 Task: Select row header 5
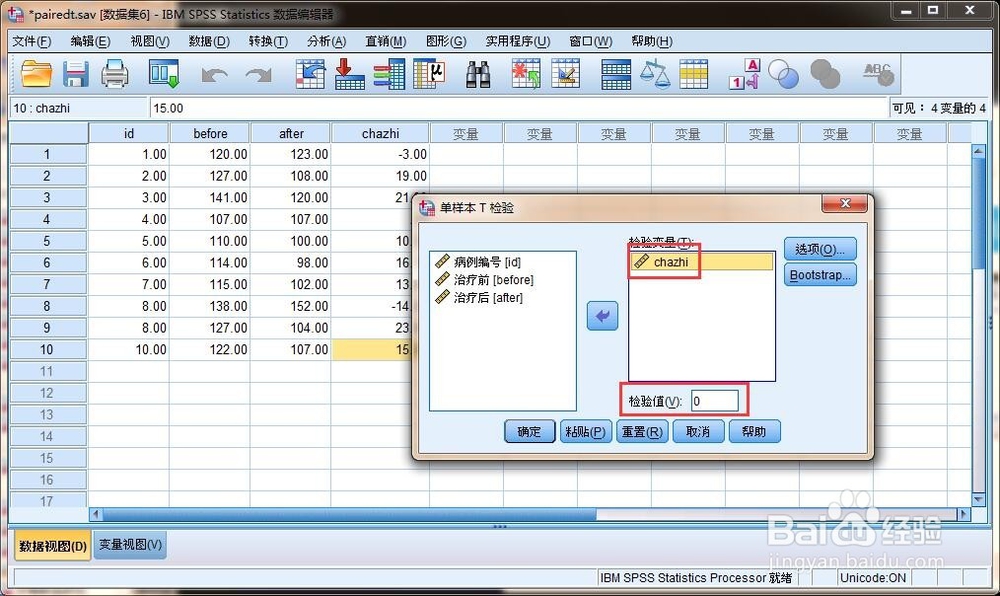(48, 241)
